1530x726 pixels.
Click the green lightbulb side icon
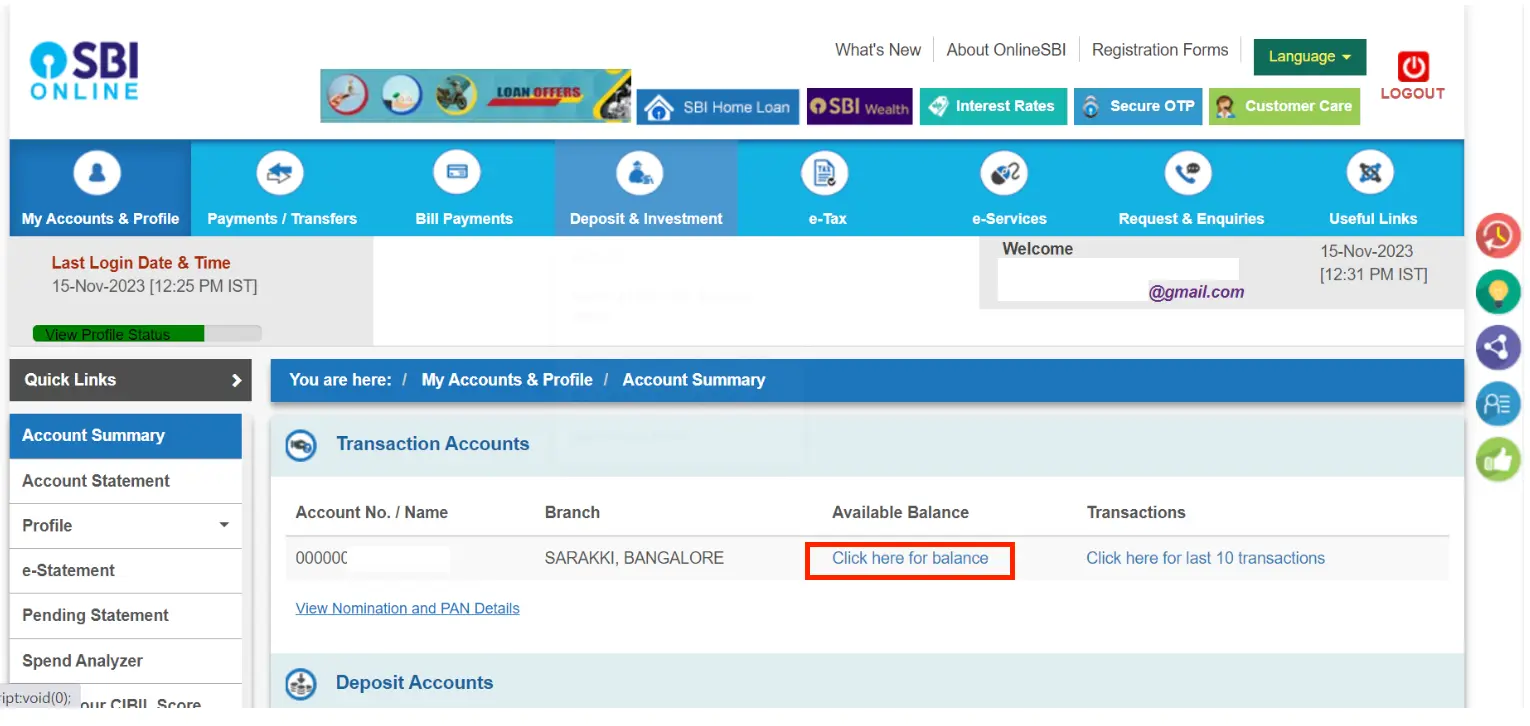[1498, 292]
